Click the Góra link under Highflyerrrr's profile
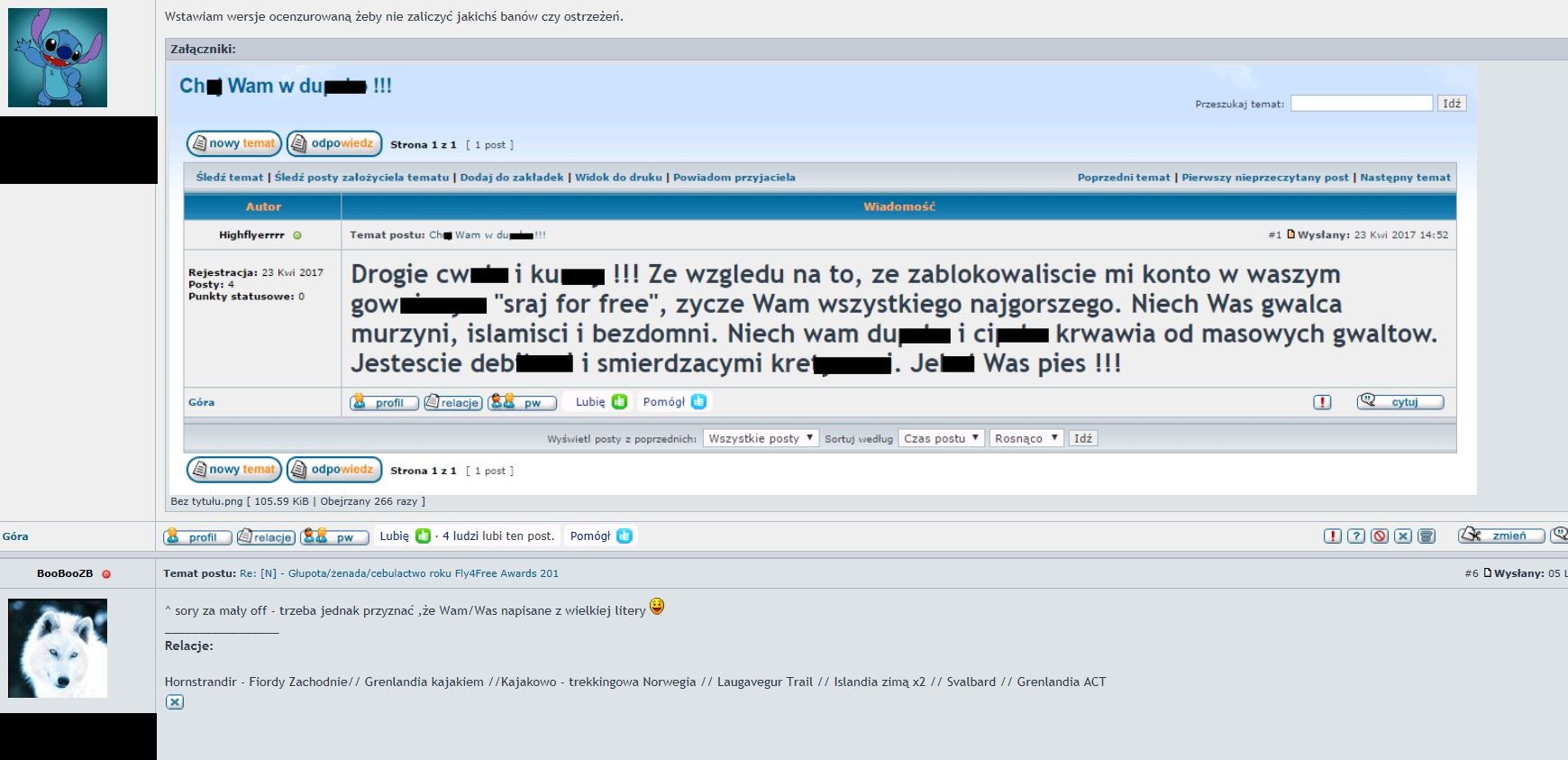This screenshot has height=760, width=1568. coord(201,402)
